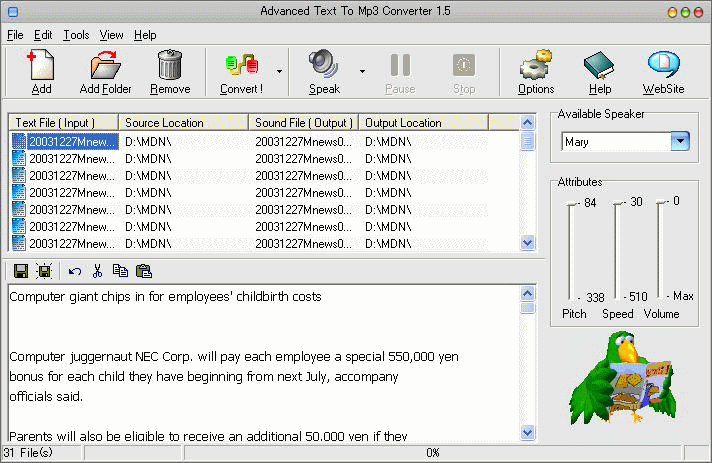Open the Edit menu
The width and height of the screenshot is (712, 463).
click(x=43, y=35)
